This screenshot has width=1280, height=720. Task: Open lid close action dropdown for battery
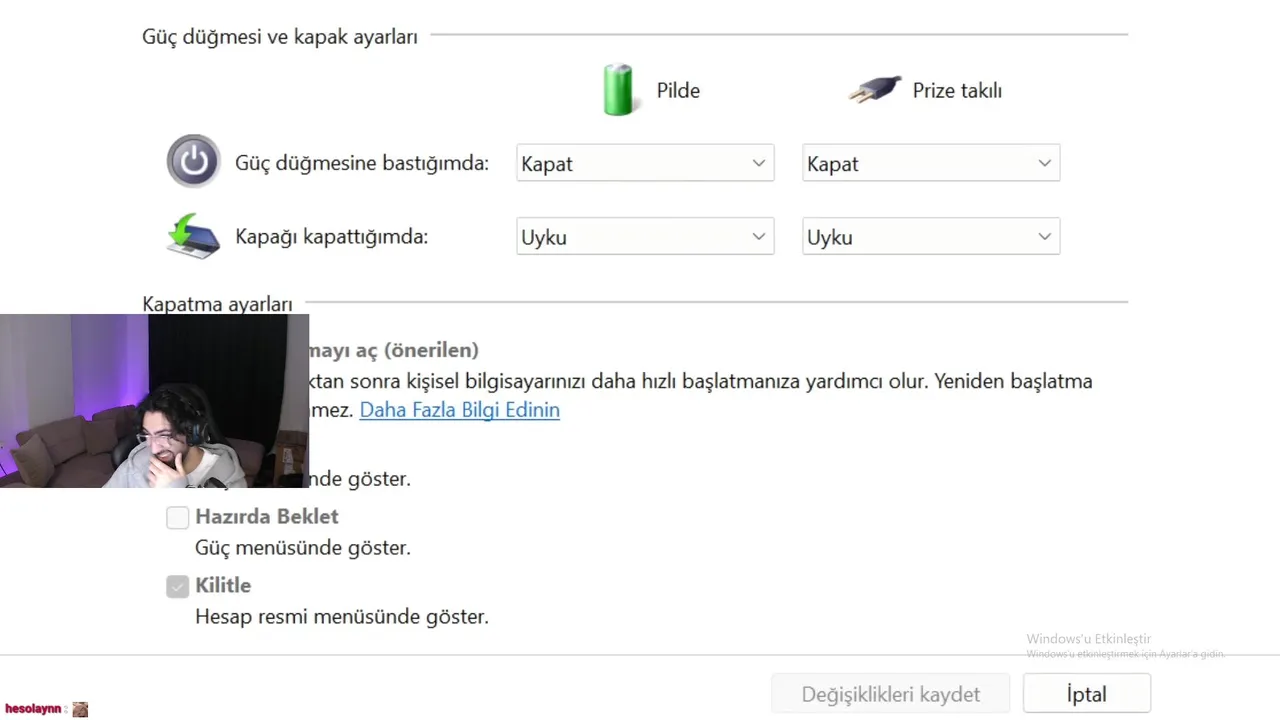coord(645,237)
